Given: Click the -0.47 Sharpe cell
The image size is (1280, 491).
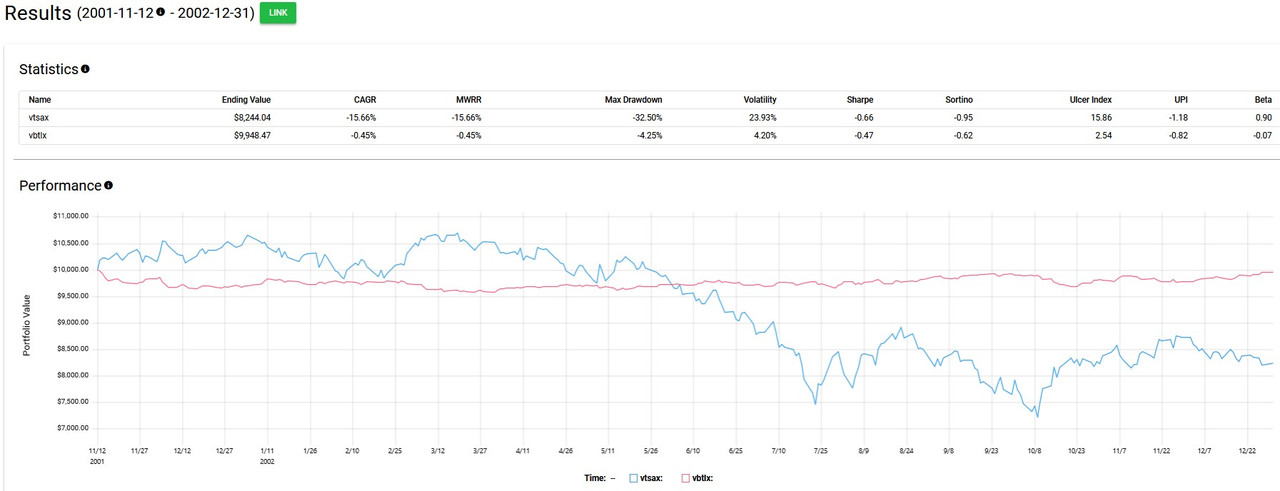Looking at the screenshot, I should coord(864,135).
